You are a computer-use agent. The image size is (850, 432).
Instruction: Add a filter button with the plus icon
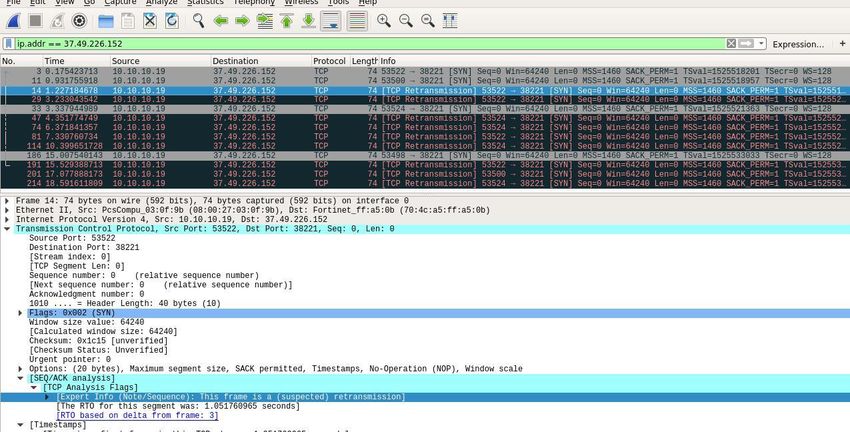tap(842, 43)
